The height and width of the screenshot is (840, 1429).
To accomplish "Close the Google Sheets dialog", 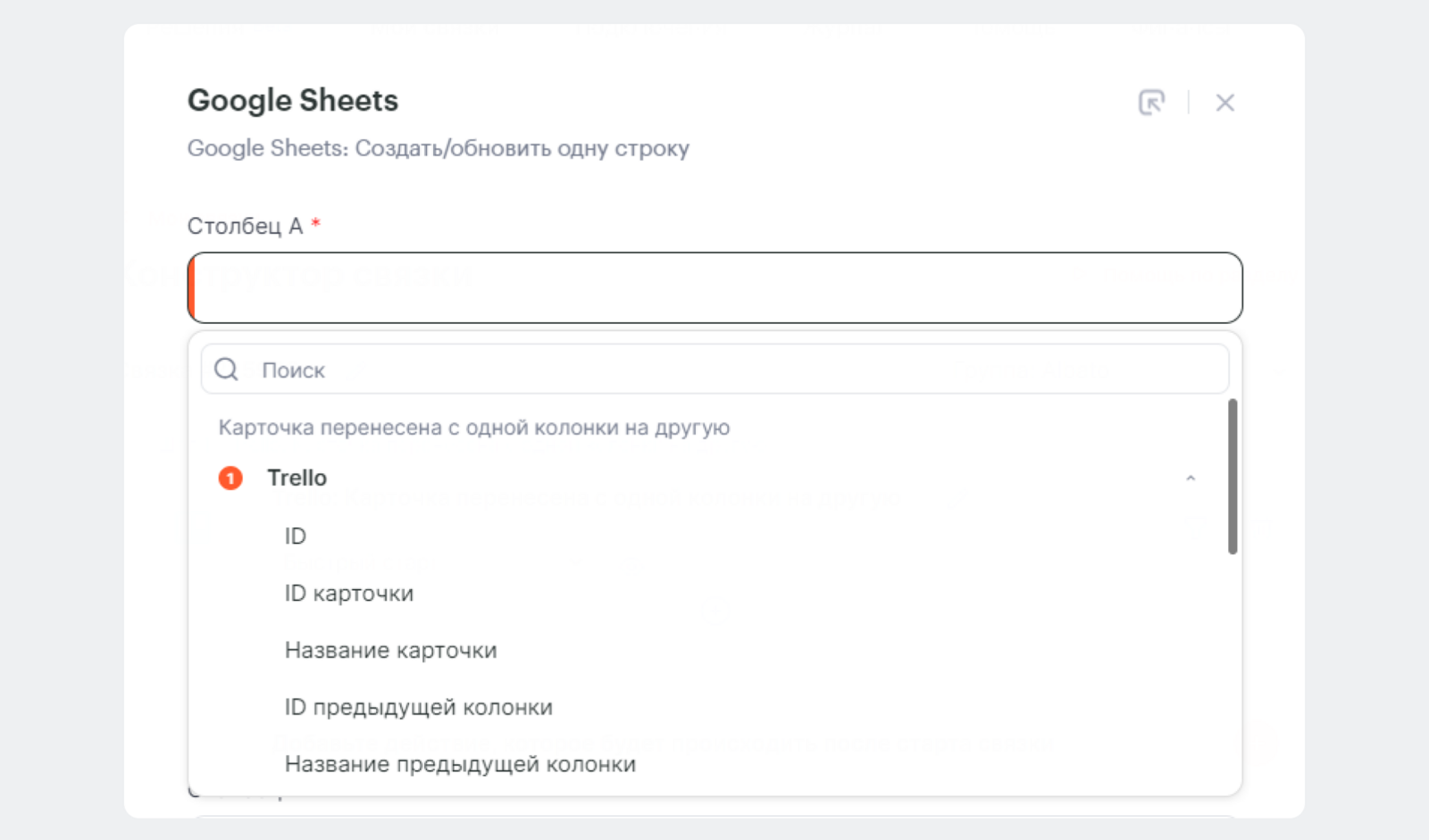I will pos(1224,103).
